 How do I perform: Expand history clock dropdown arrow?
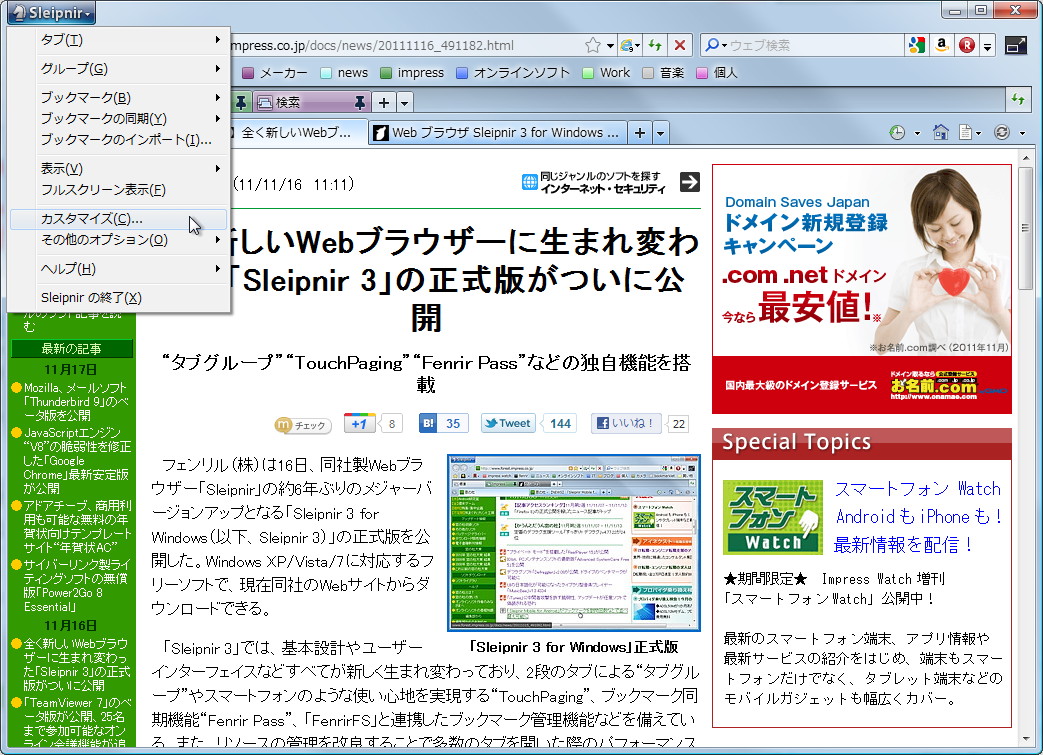coord(917,133)
